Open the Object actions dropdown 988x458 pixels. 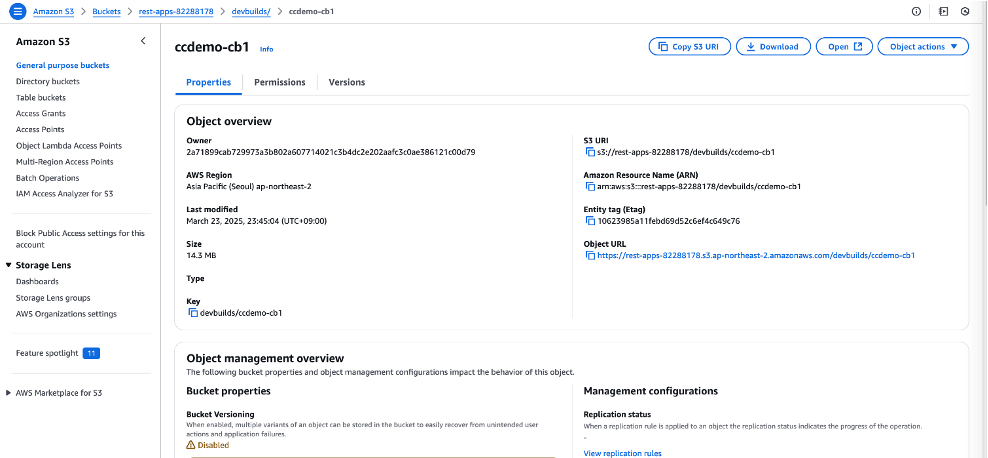coord(923,47)
